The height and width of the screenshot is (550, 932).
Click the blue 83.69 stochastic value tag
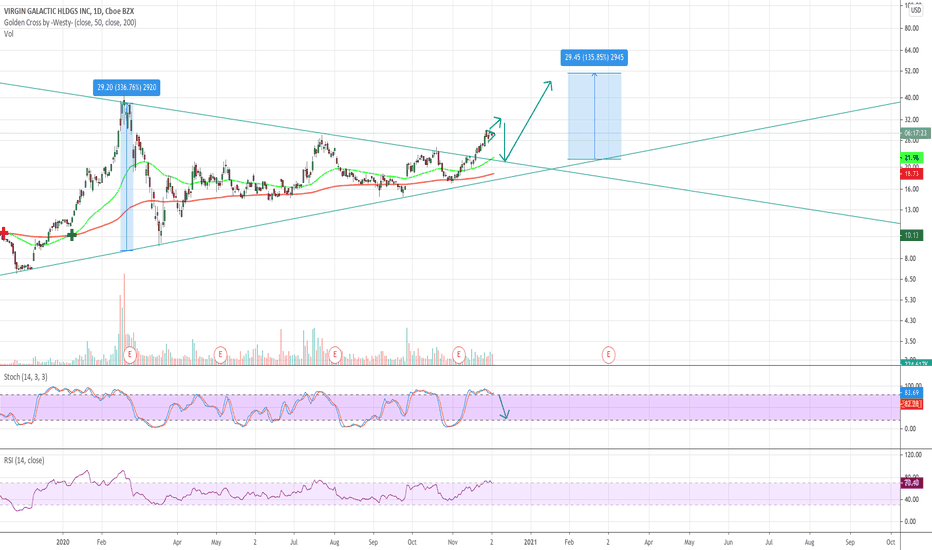[912, 393]
